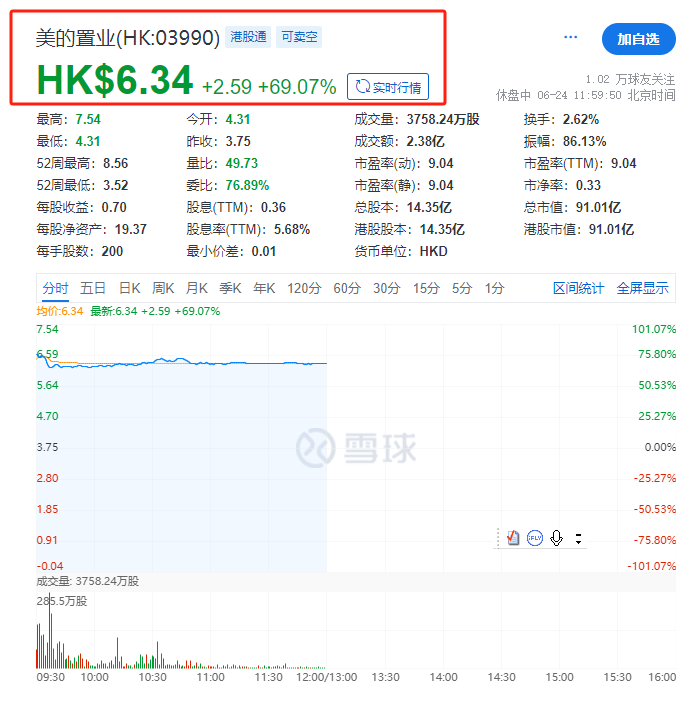Click the document checkmark icon in floating toolbar
The width and height of the screenshot is (694, 706).
tap(513, 538)
